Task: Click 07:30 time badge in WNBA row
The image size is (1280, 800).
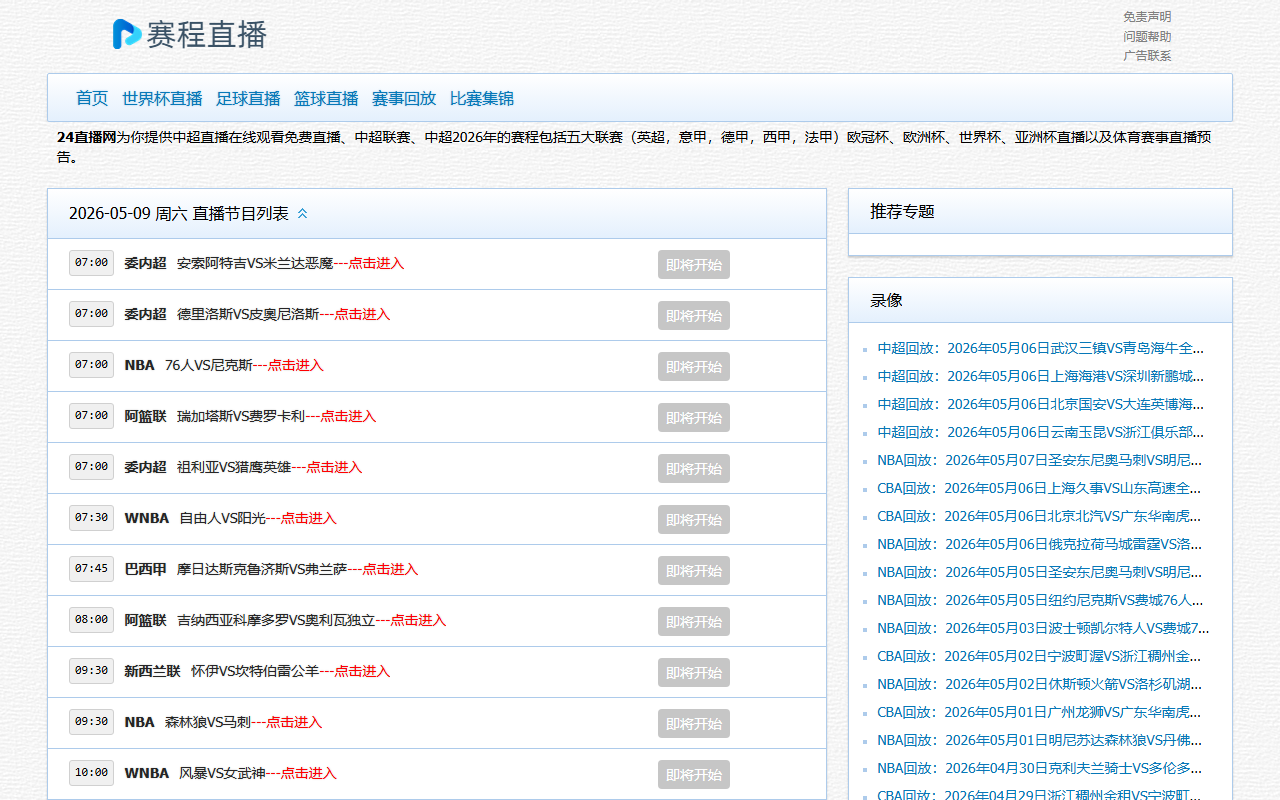Action: 91,518
